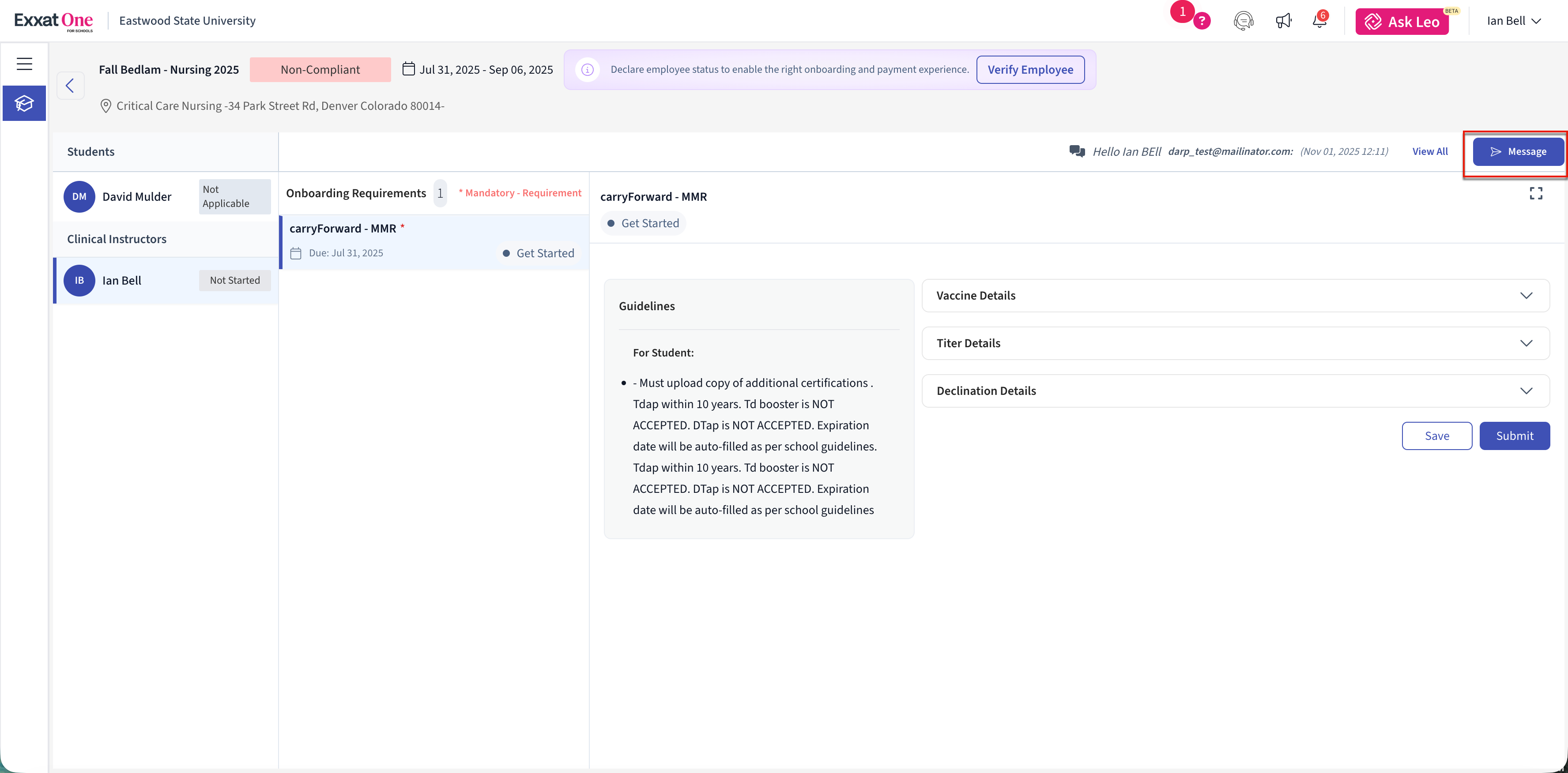Viewport: 1568px width, 773px height.
Task: Open the hamburger navigation menu
Action: pyautogui.click(x=24, y=64)
